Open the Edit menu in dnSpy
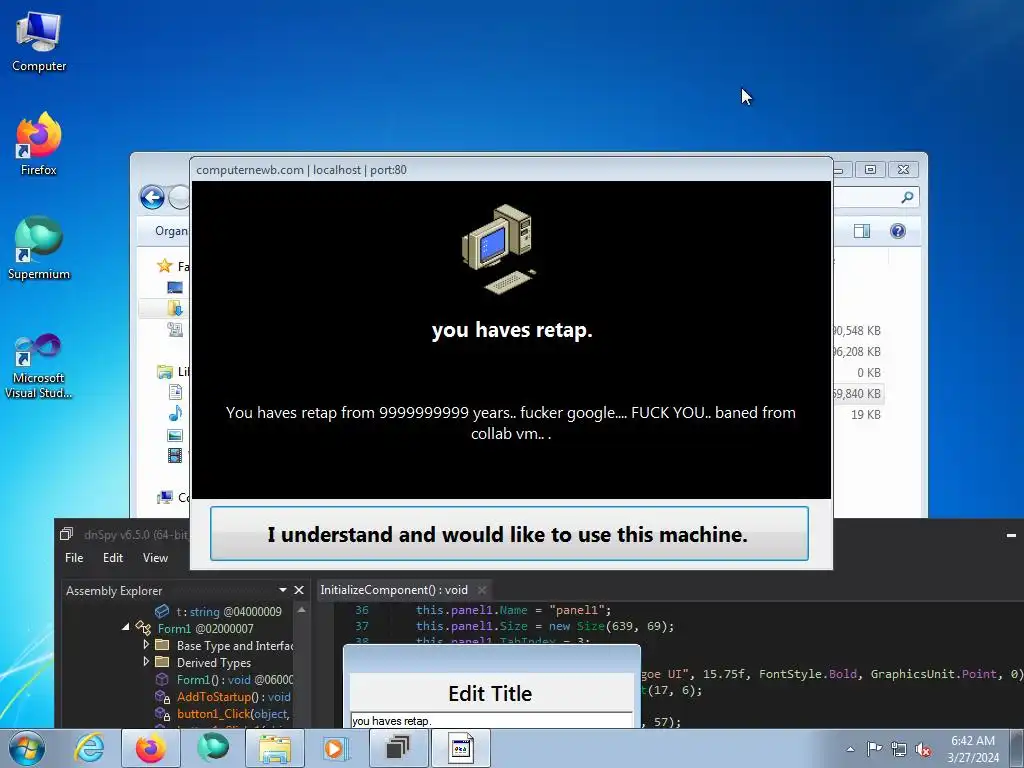 pyautogui.click(x=112, y=558)
